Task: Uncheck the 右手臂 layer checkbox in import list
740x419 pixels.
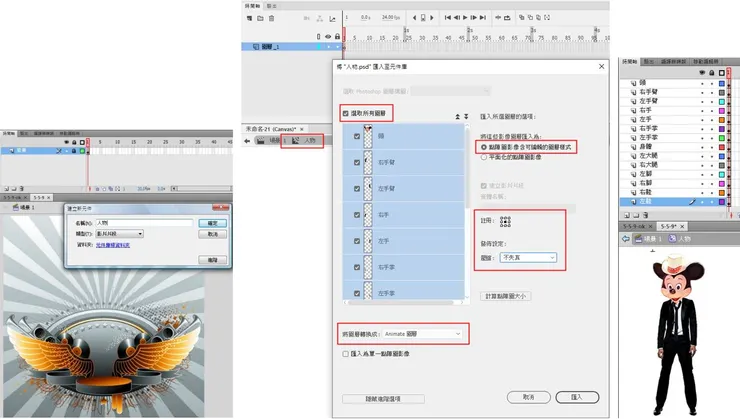Action: pyautogui.click(x=357, y=162)
